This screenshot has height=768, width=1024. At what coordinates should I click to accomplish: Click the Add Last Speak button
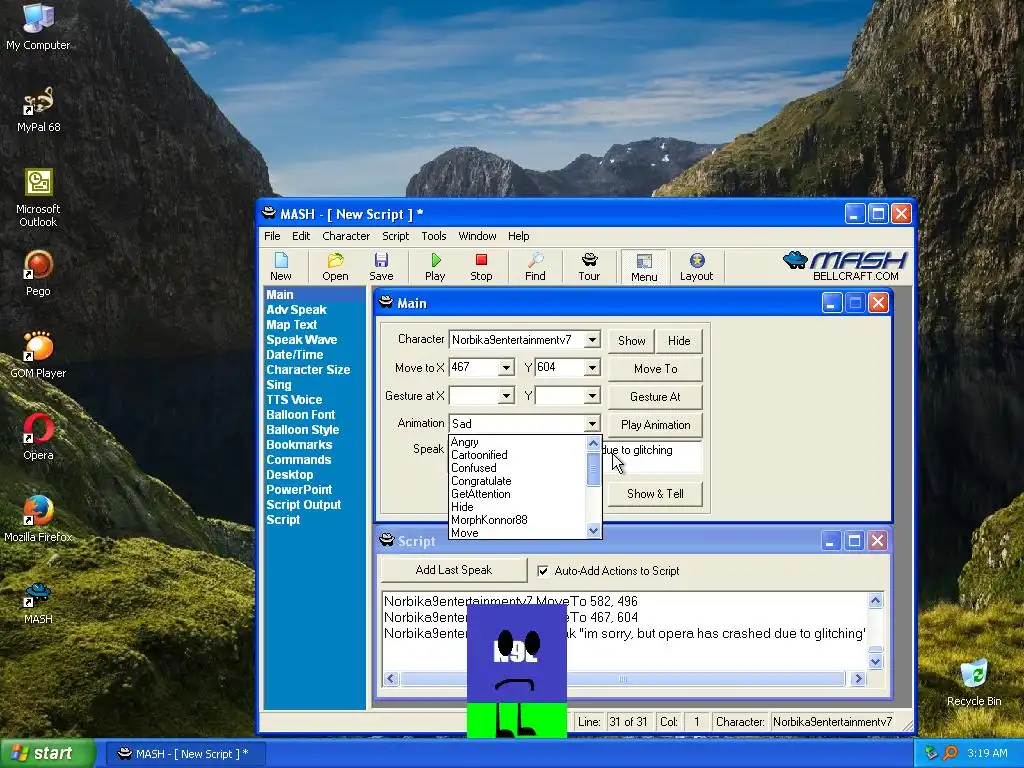pyautogui.click(x=454, y=570)
